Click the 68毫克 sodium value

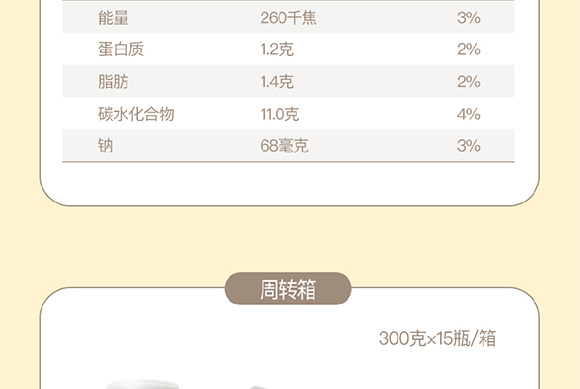click(x=284, y=145)
